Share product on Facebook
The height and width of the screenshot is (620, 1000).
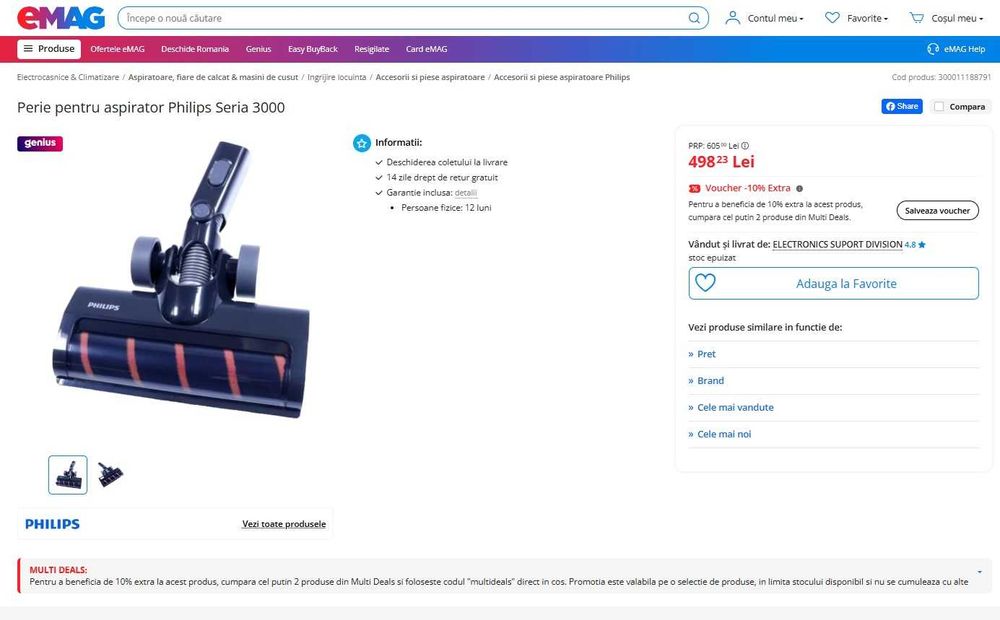pyautogui.click(x=902, y=107)
